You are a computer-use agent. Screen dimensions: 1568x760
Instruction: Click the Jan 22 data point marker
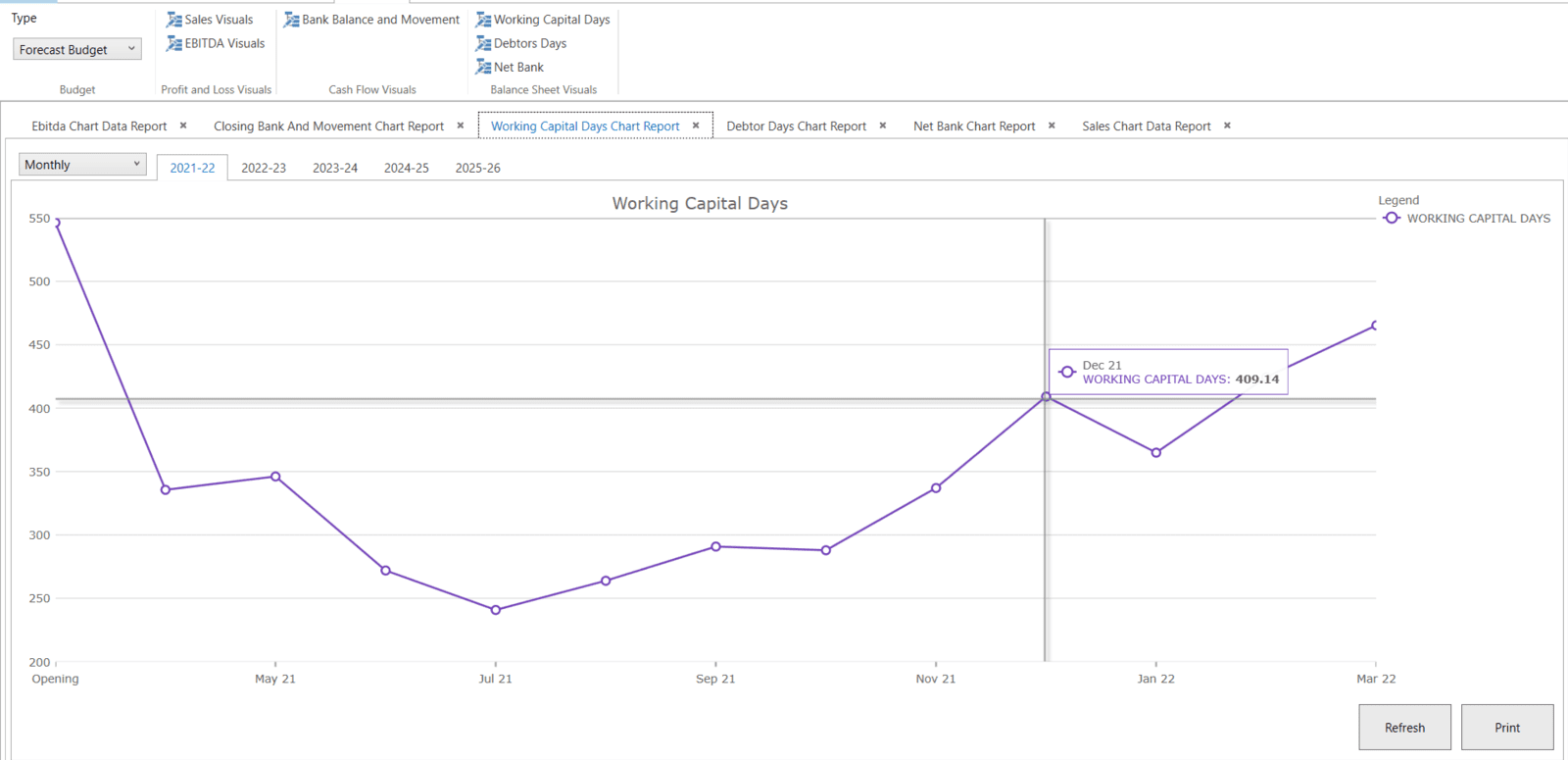pos(1156,453)
